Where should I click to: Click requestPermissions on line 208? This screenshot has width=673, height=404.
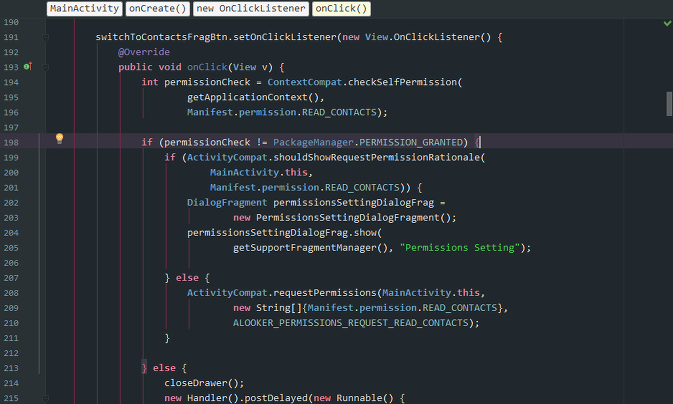pos(325,293)
